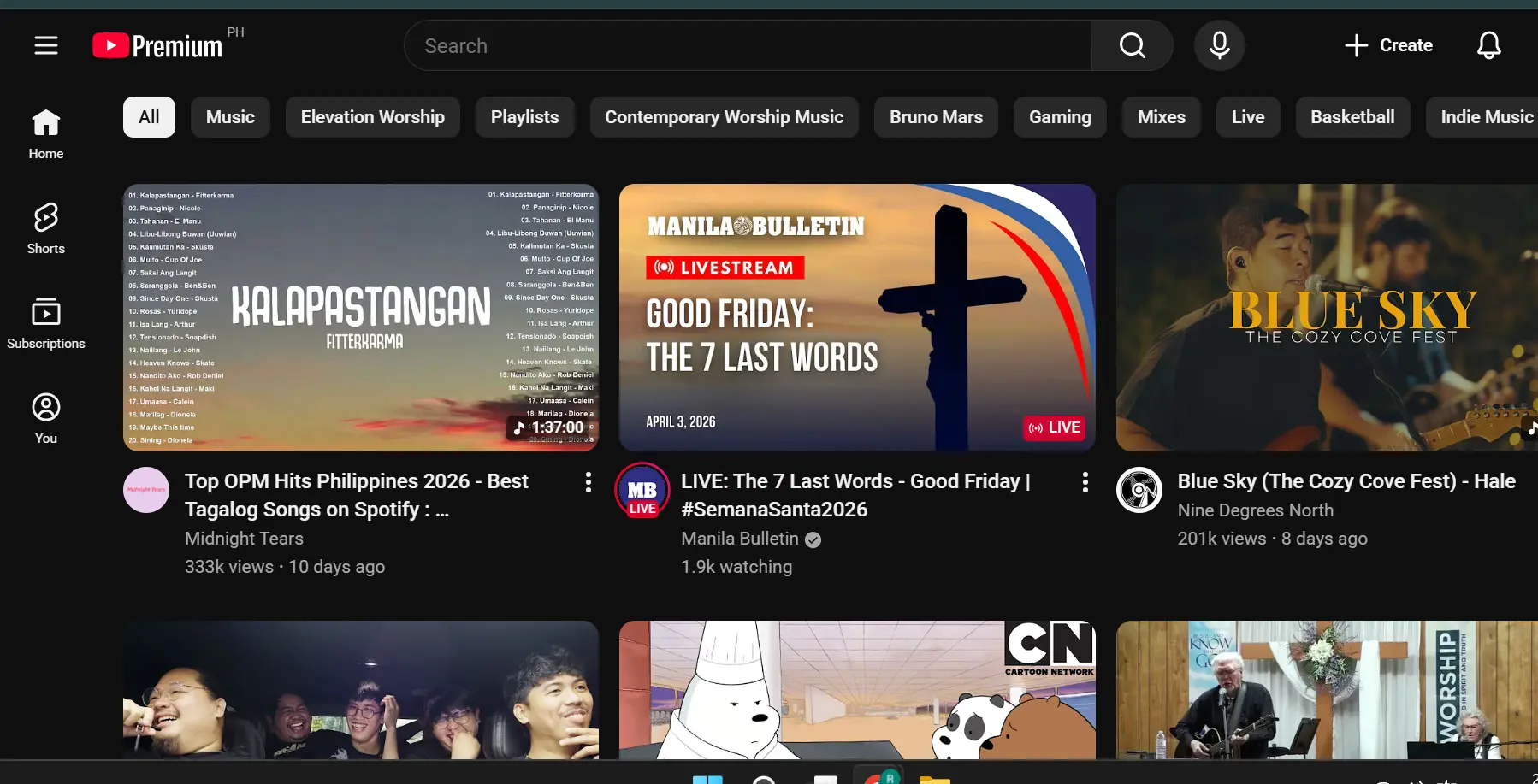Open Subscriptions from sidebar

coord(46,324)
